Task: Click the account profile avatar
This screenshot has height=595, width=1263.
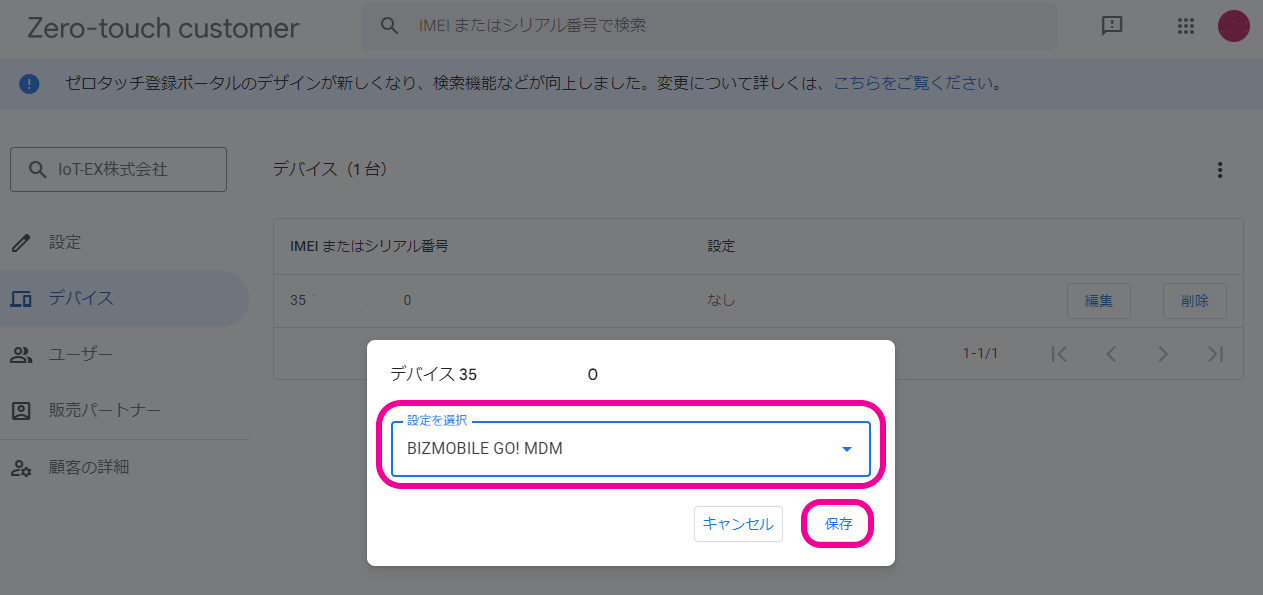Action: [x=1233, y=26]
